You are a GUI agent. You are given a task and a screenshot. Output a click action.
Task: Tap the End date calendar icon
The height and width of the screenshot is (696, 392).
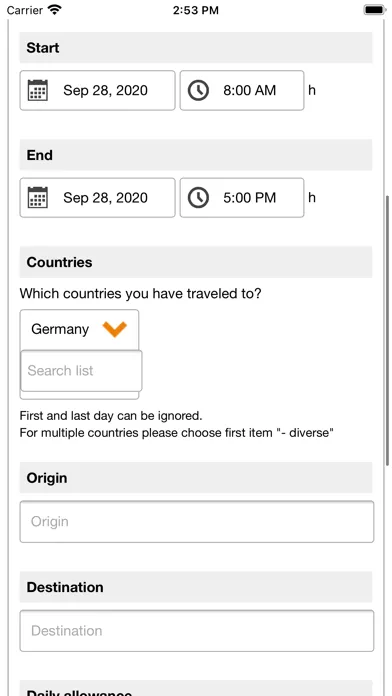point(38,198)
